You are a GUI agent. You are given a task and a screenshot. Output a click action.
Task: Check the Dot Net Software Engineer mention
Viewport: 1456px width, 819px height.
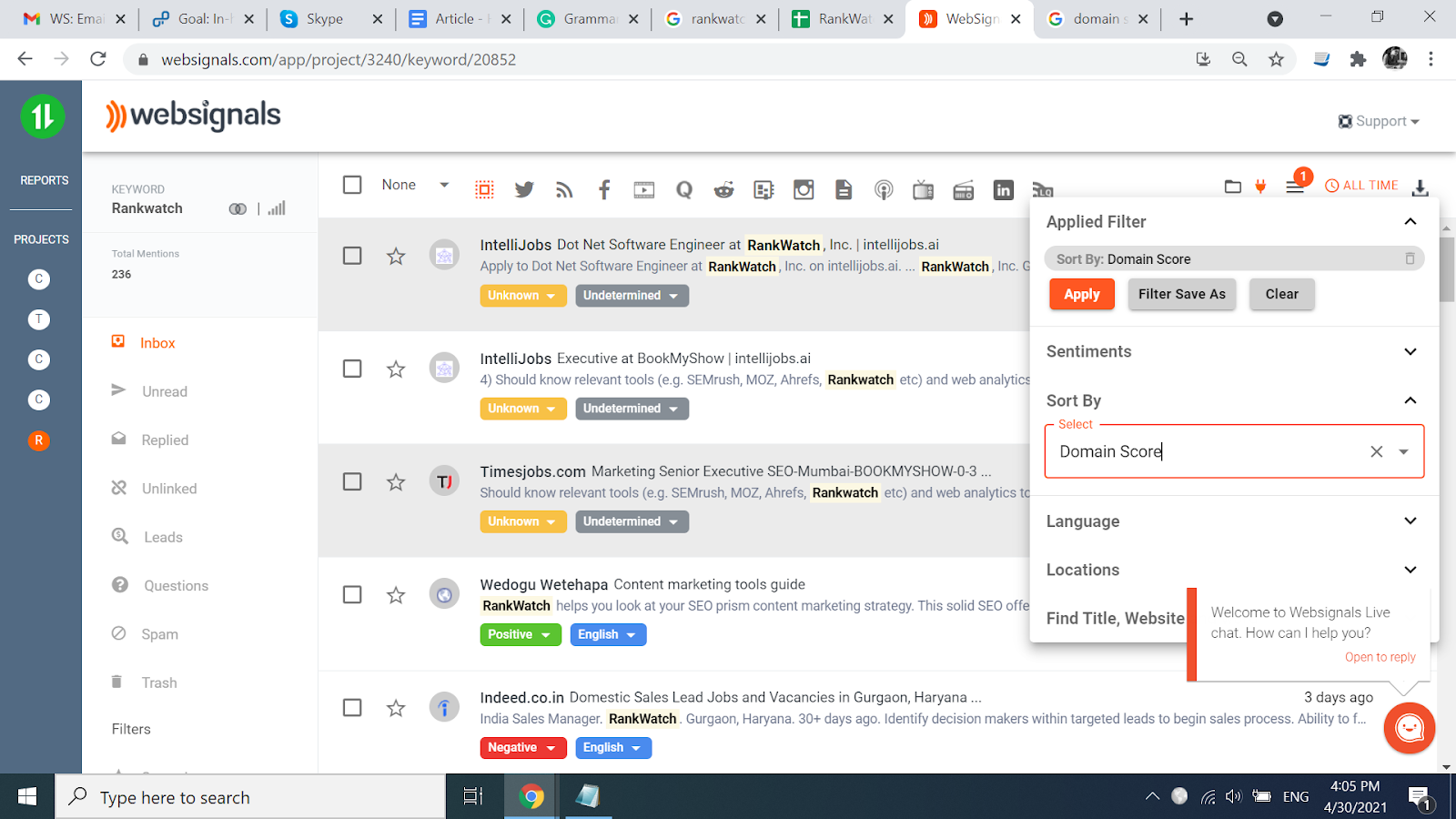click(x=352, y=256)
